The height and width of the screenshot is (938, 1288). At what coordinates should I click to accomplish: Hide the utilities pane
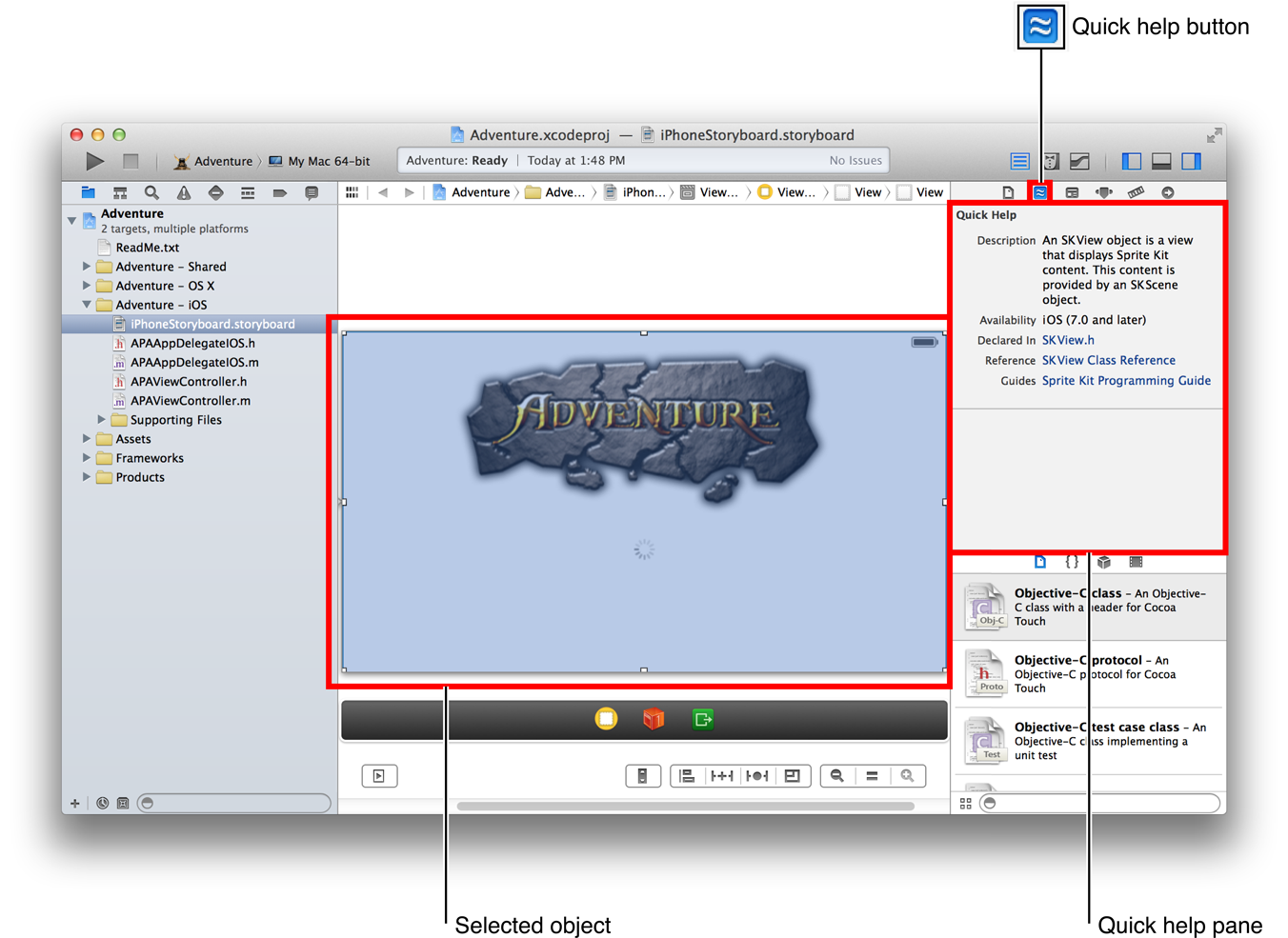coord(1191,161)
